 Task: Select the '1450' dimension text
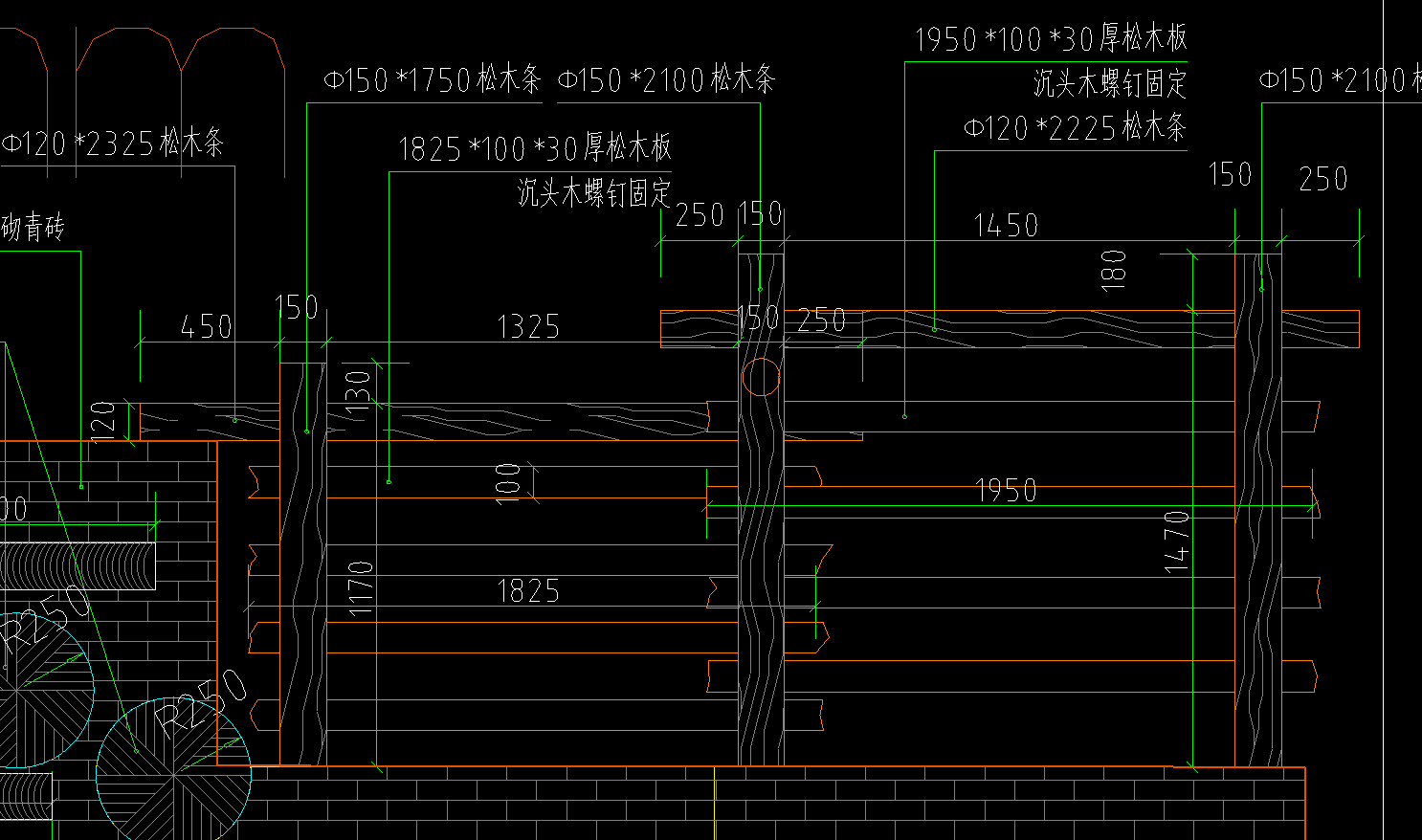pos(1006,226)
